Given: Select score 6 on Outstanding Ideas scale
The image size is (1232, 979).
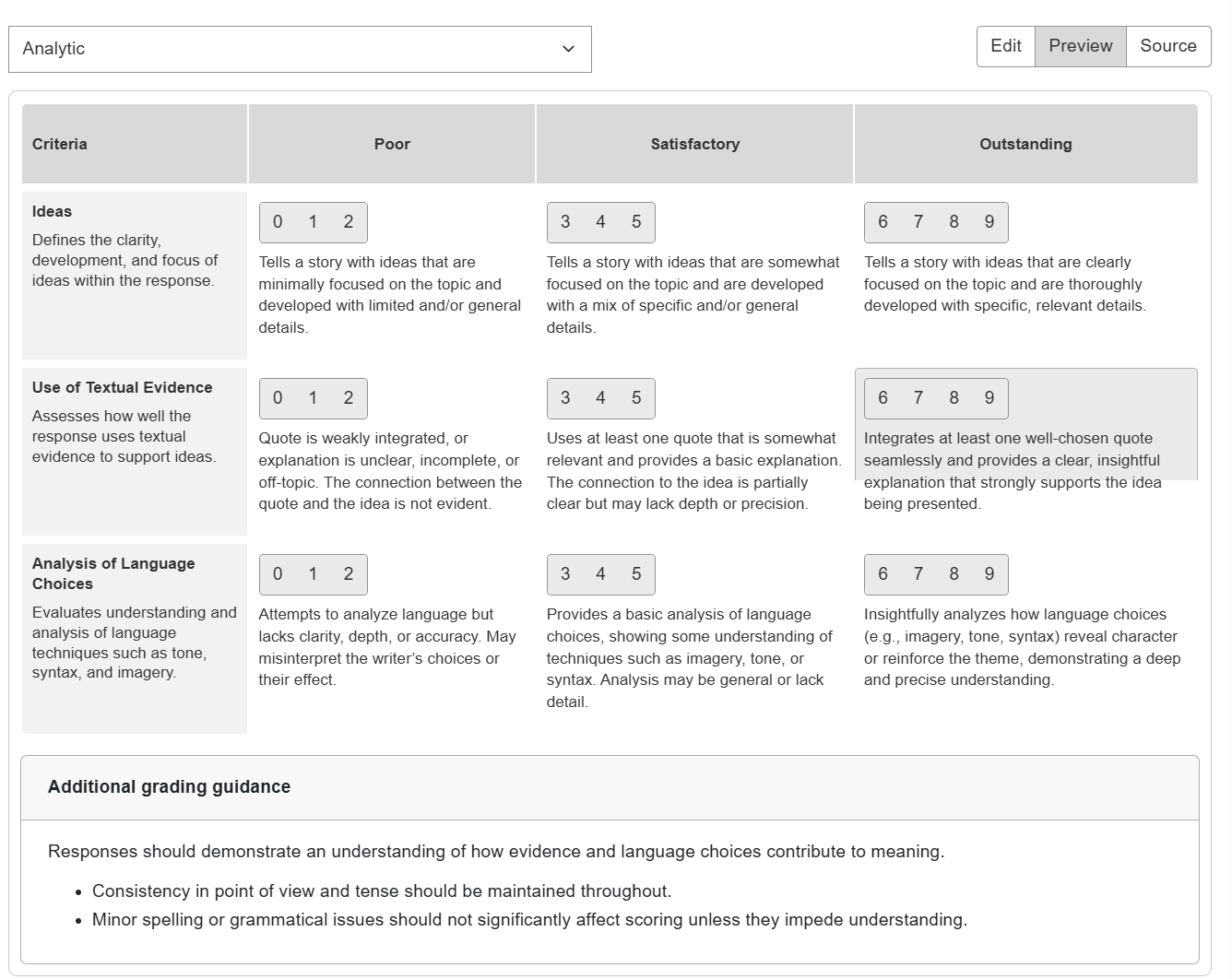Looking at the screenshot, I should pos(883,222).
